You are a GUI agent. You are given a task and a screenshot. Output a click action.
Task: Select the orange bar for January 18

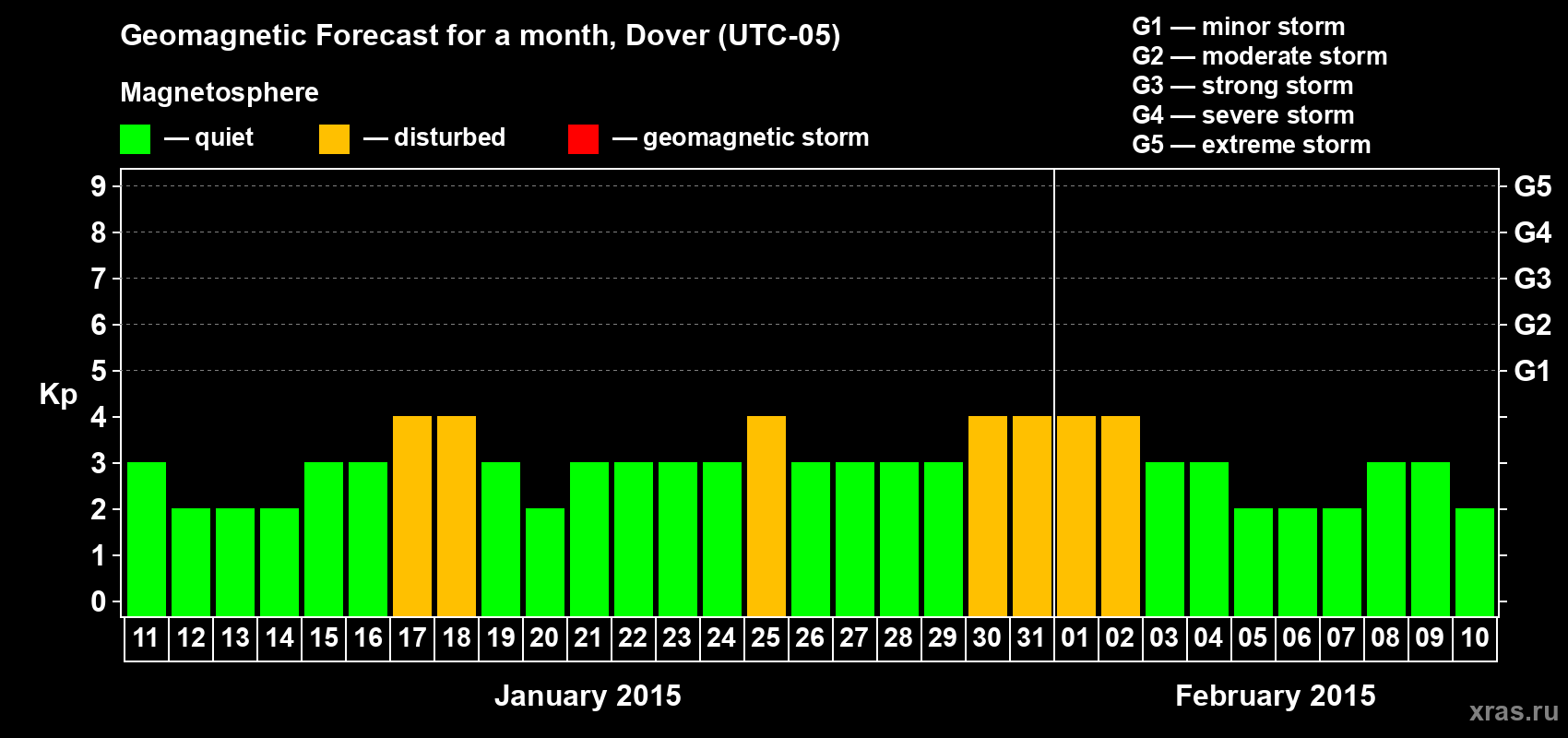[457, 516]
